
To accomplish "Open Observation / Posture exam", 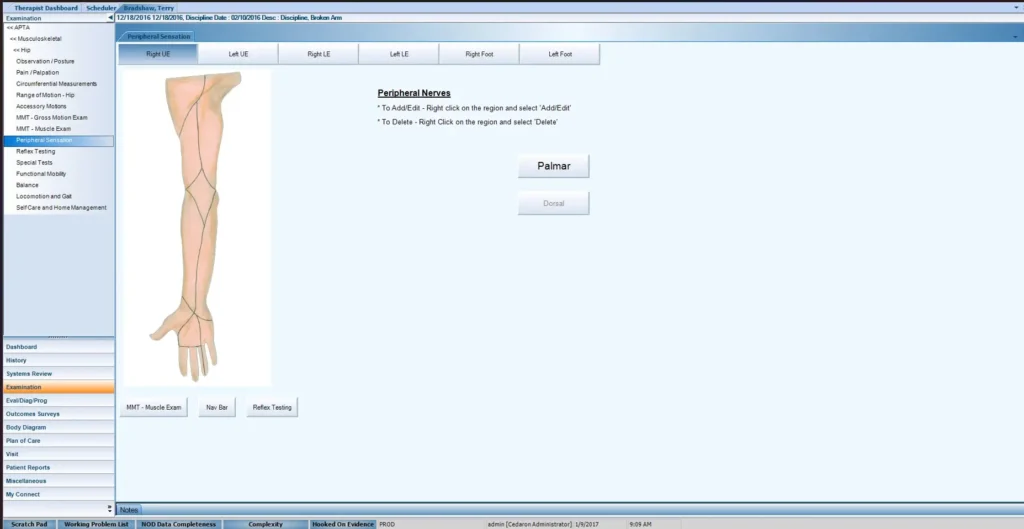I will pyautogui.click(x=45, y=61).
